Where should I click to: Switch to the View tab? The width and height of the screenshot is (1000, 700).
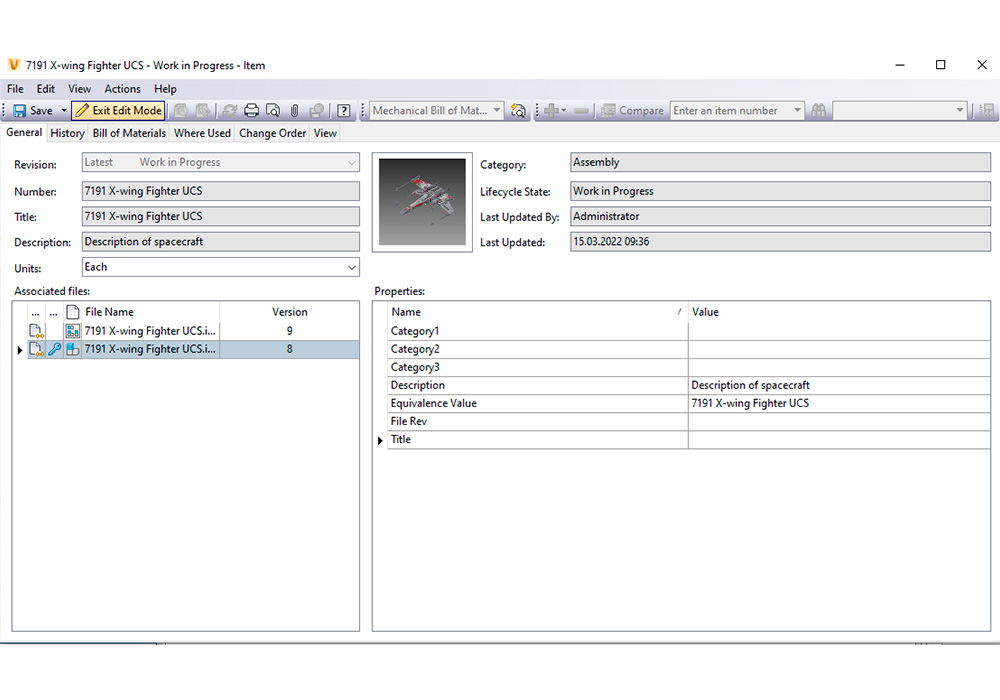pyautogui.click(x=325, y=133)
